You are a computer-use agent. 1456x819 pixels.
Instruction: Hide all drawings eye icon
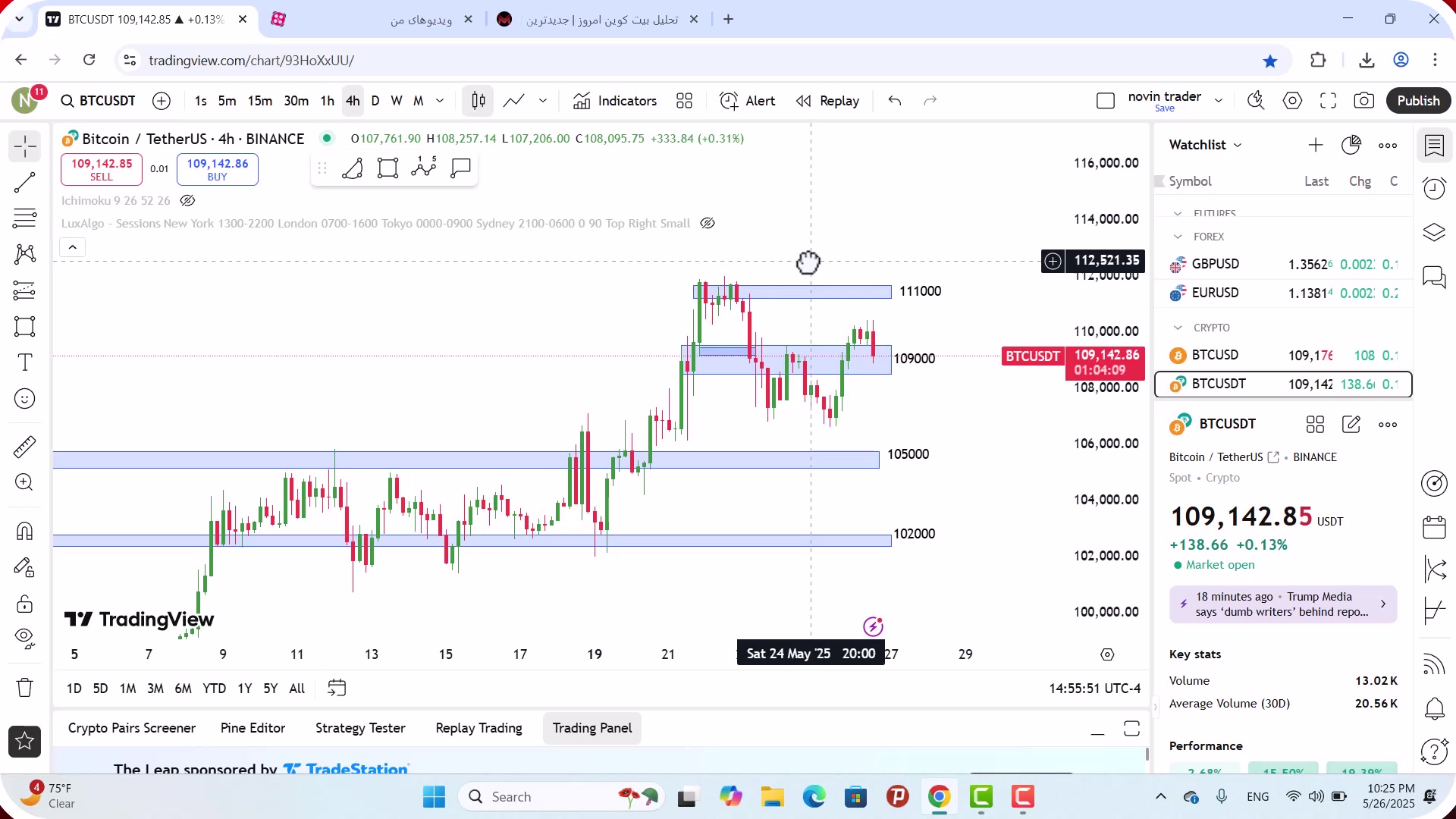coord(24,639)
